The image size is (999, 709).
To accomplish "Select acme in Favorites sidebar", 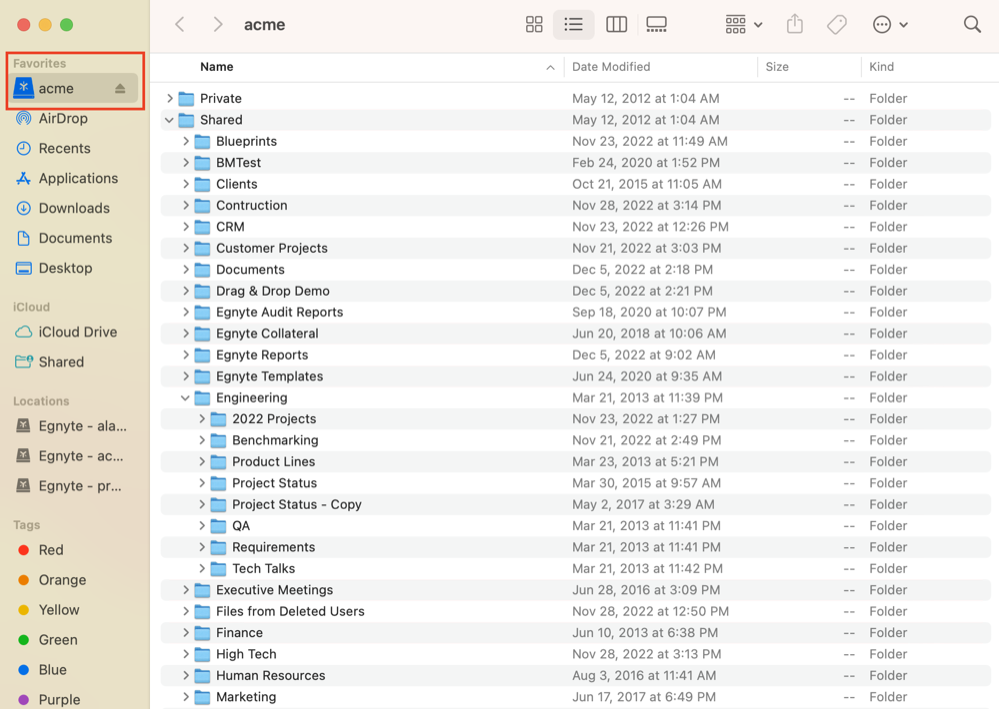I will click(x=73, y=89).
